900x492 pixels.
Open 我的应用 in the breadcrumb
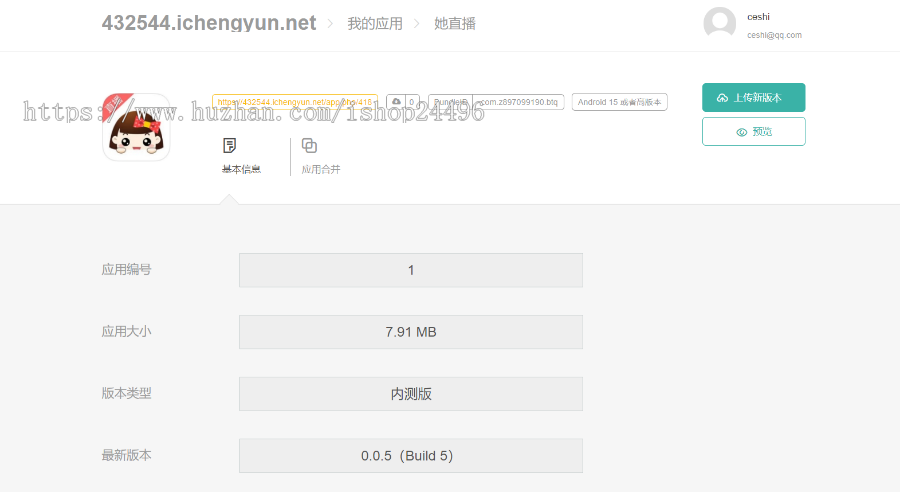coord(375,24)
